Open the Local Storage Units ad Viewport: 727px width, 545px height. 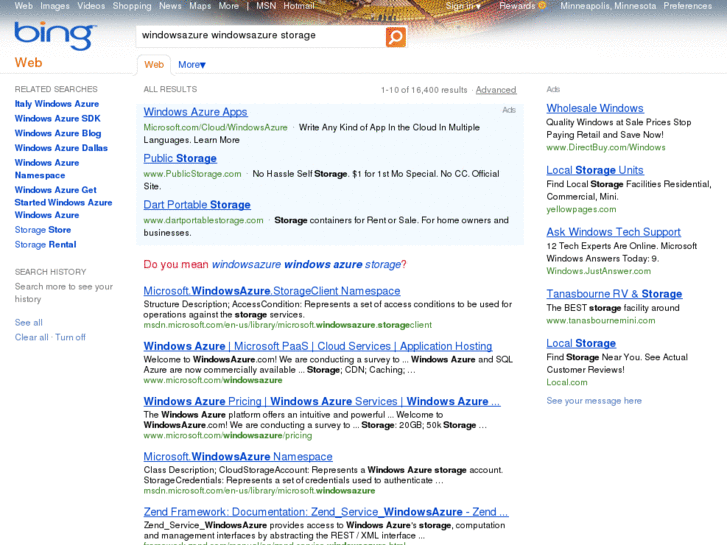tap(595, 170)
